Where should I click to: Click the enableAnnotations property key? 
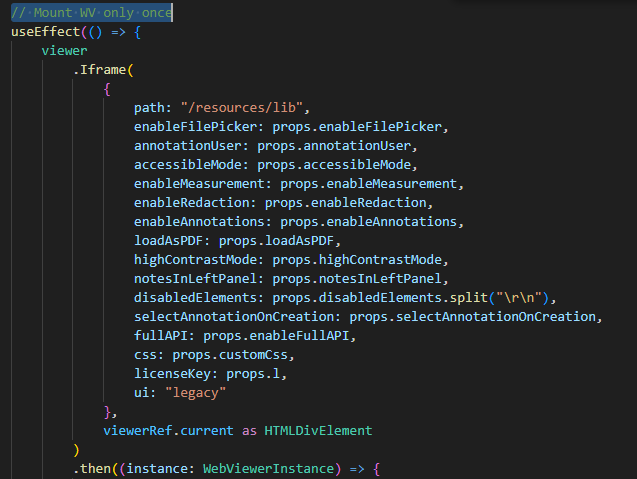click(x=199, y=222)
